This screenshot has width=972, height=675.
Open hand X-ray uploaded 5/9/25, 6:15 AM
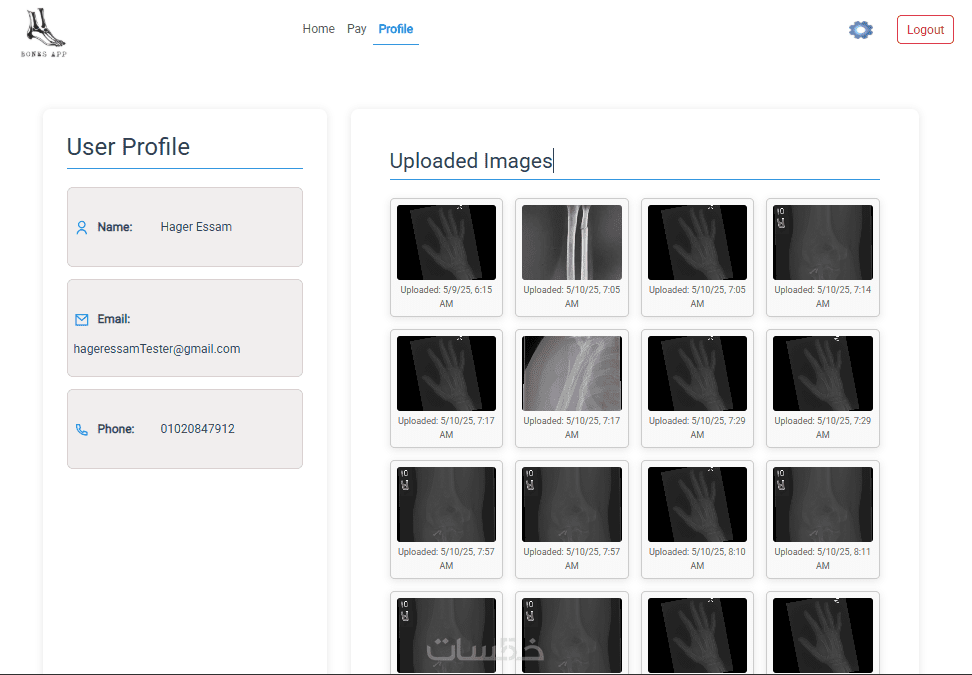point(446,242)
